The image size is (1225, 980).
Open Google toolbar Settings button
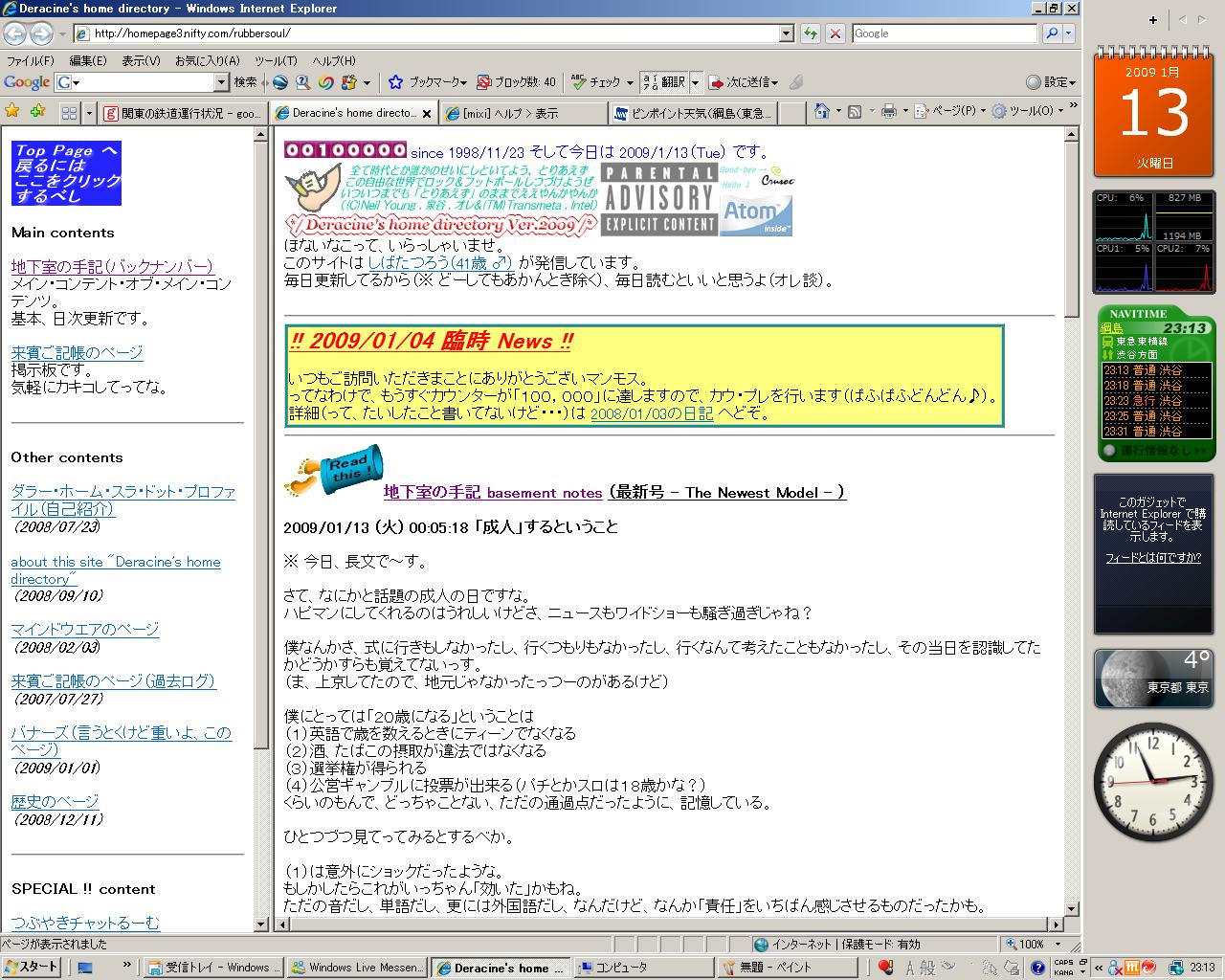[x=1050, y=82]
